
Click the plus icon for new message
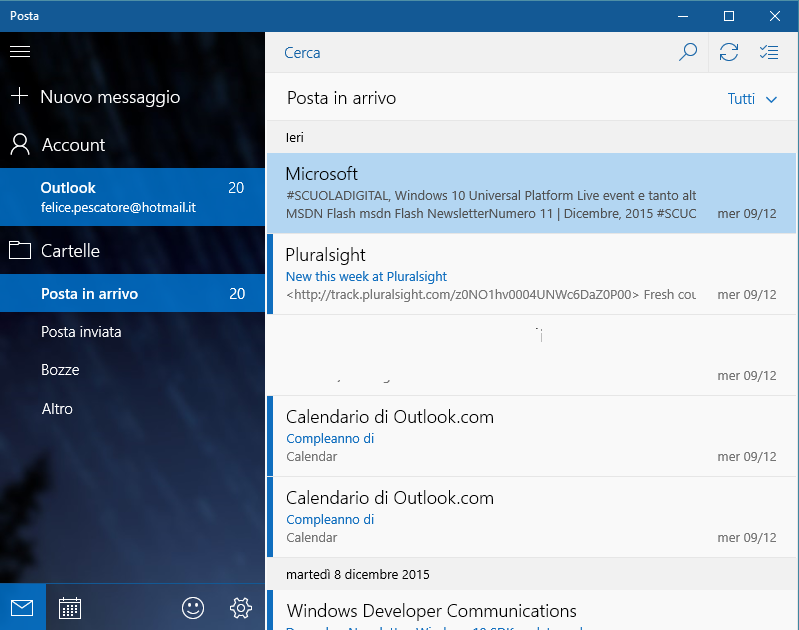point(19,96)
